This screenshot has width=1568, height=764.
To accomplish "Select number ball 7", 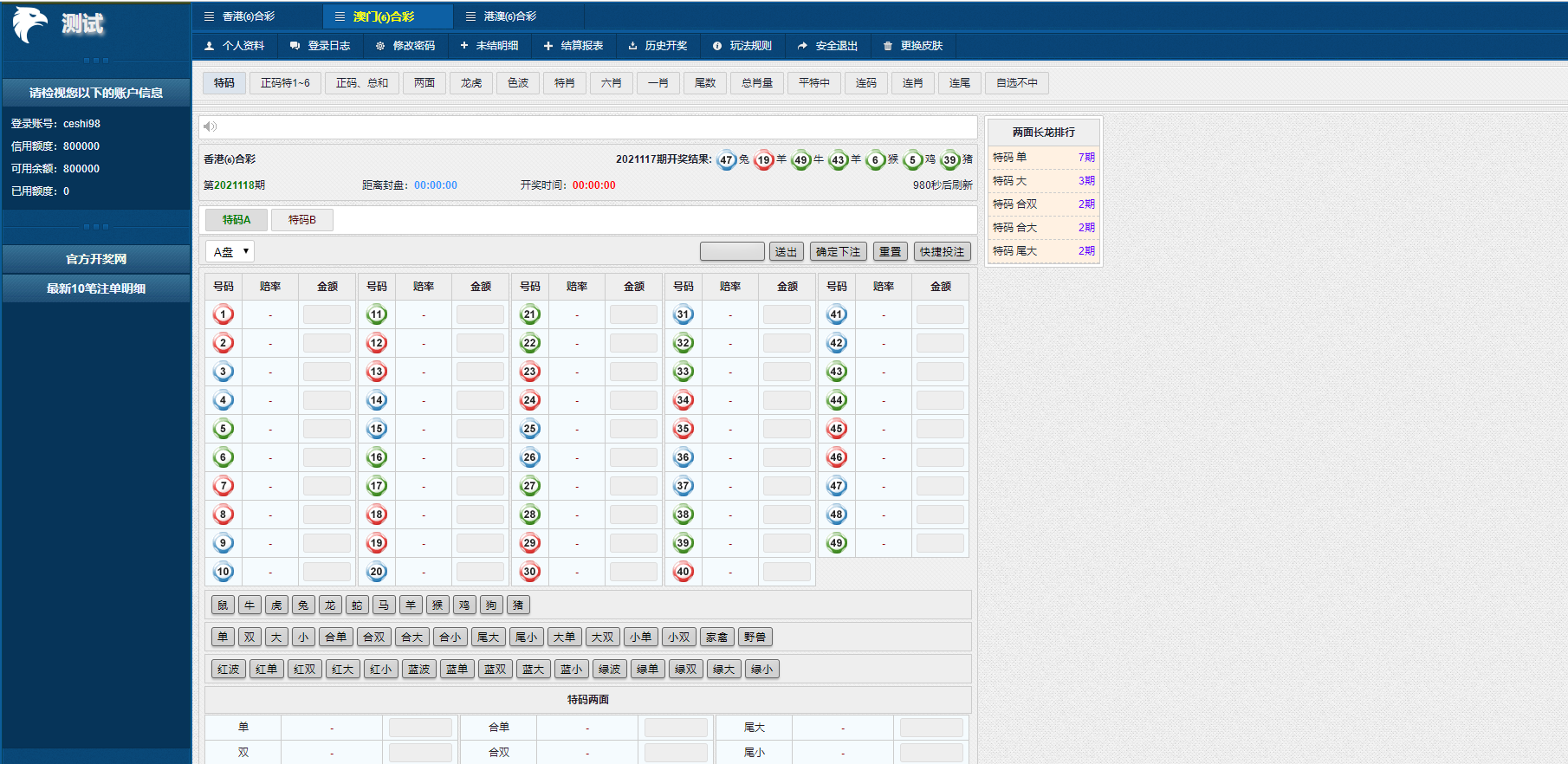I will point(224,486).
